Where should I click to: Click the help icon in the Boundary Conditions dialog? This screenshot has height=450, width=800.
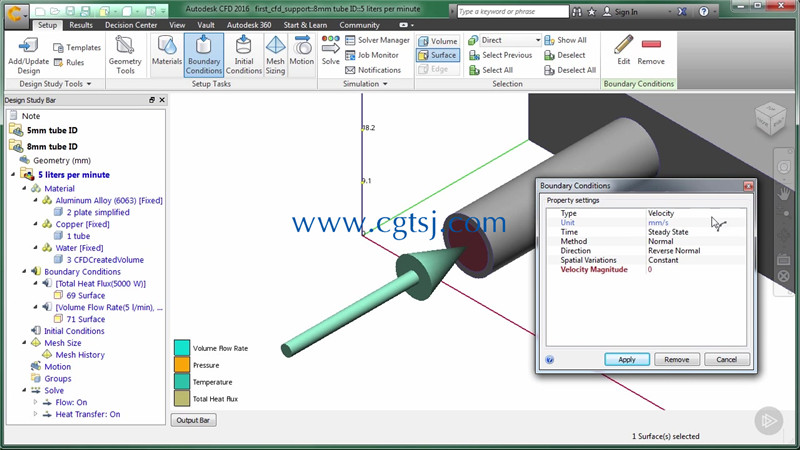(549, 360)
